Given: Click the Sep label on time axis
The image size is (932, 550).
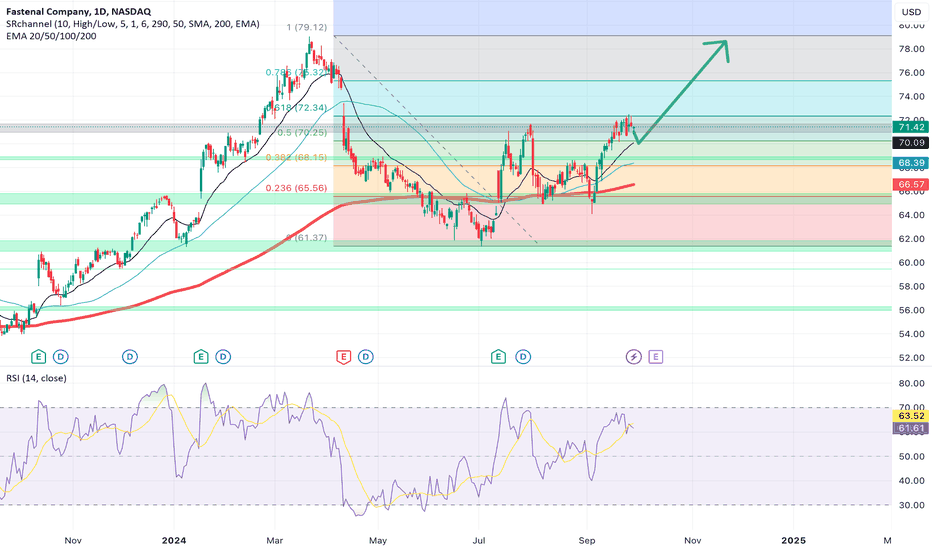Looking at the screenshot, I should tap(587, 540).
